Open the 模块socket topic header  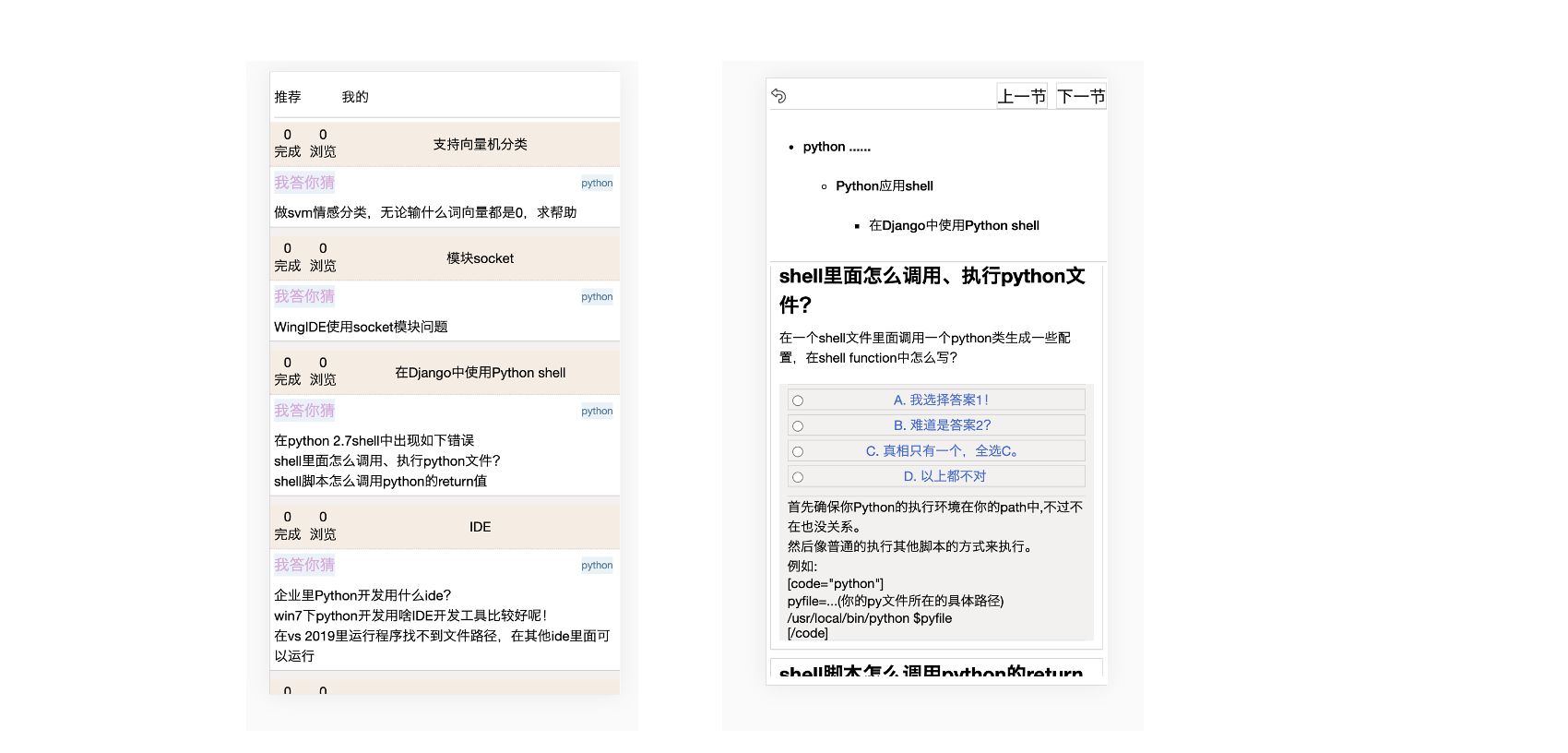[480, 258]
